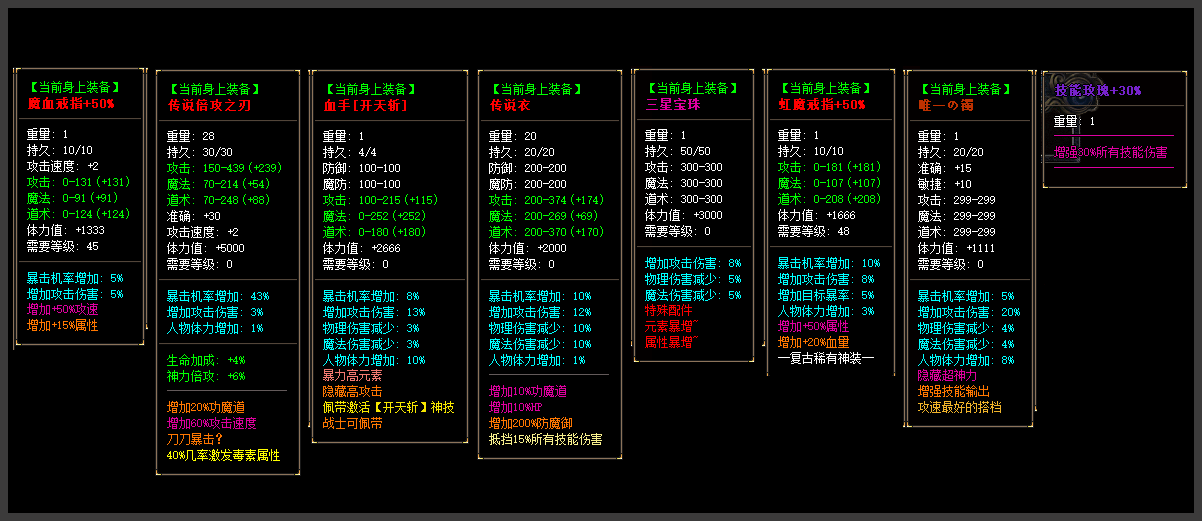Click 暴击机率增加: 43% stat line
1202x521 pixels.
click(217, 296)
